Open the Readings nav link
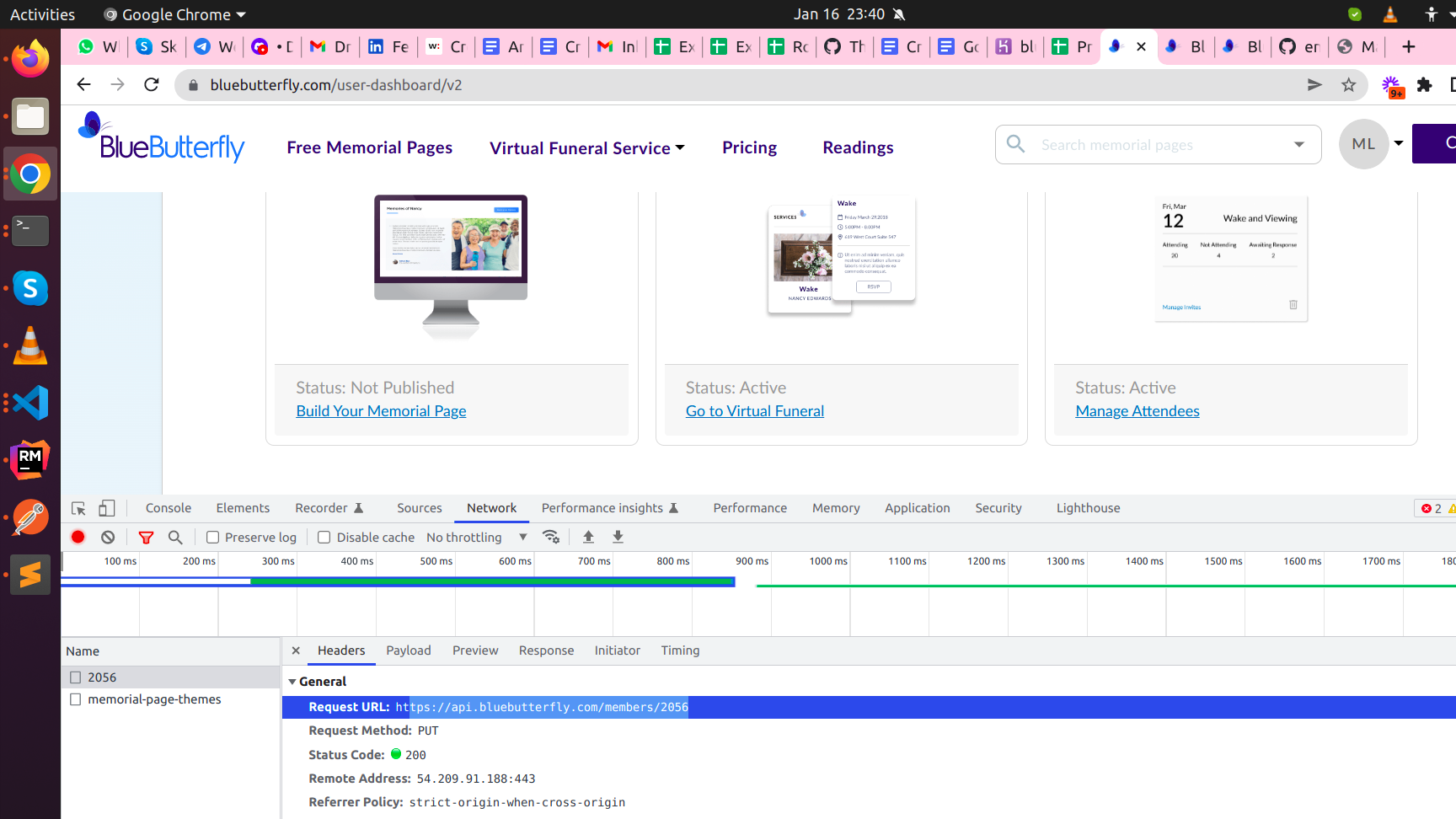Image resolution: width=1456 pixels, height=819 pixels. point(858,147)
